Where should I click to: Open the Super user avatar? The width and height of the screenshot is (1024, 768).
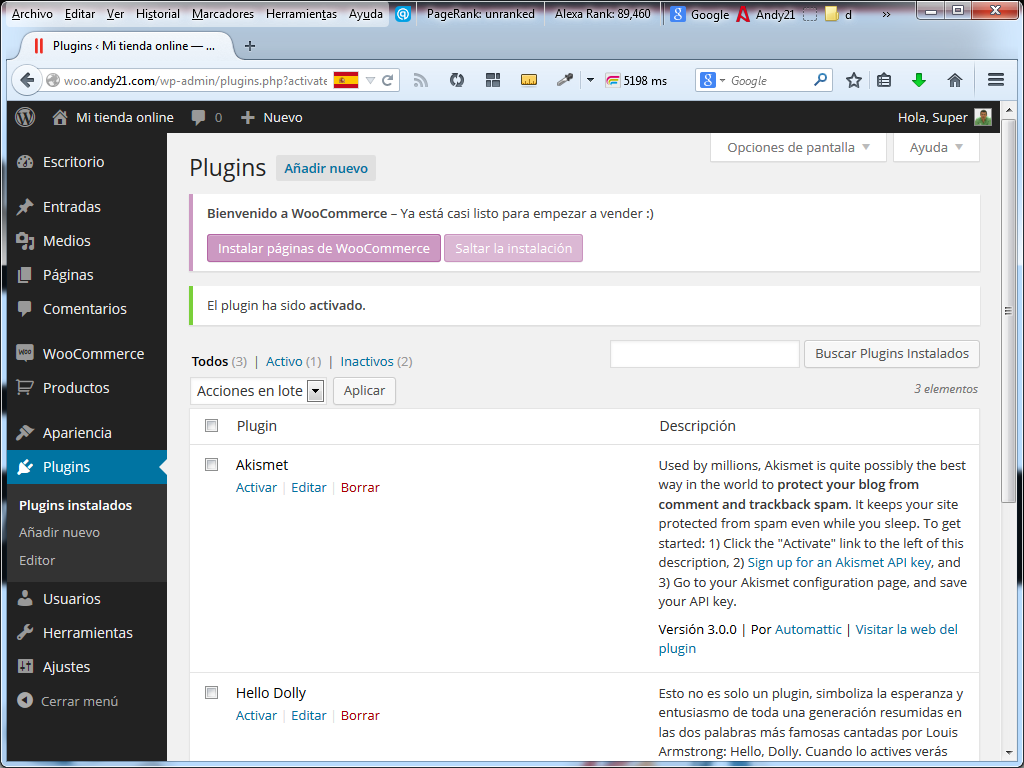(x=983, y=118)
